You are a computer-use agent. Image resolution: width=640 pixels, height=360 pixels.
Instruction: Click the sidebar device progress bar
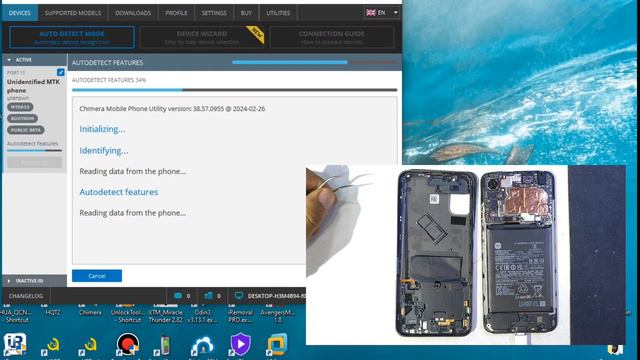click(34, 150)
